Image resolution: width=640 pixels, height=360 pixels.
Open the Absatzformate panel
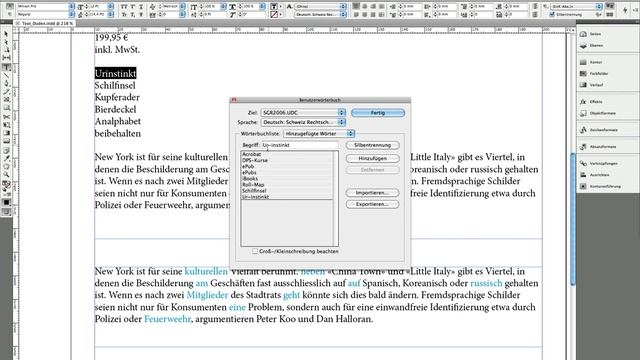tap(602, 147)
